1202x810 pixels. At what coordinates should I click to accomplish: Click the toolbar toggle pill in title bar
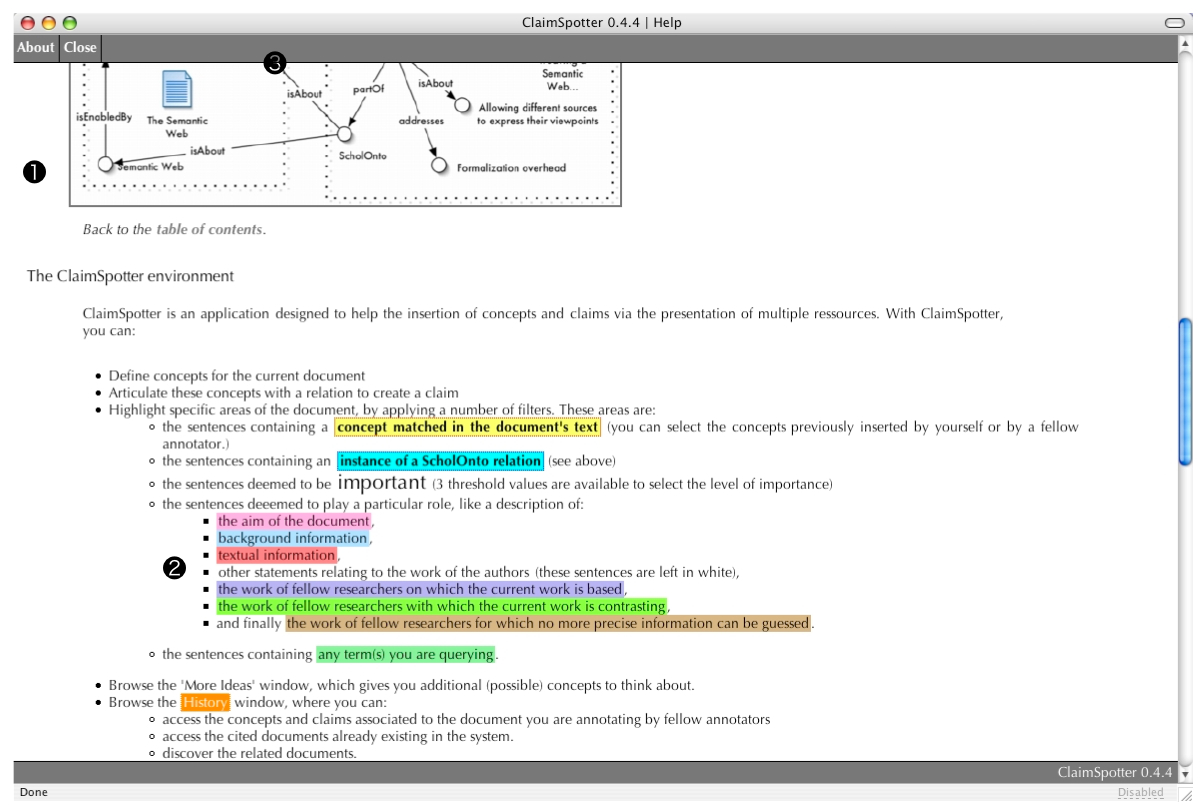(x=1174, y=22)
